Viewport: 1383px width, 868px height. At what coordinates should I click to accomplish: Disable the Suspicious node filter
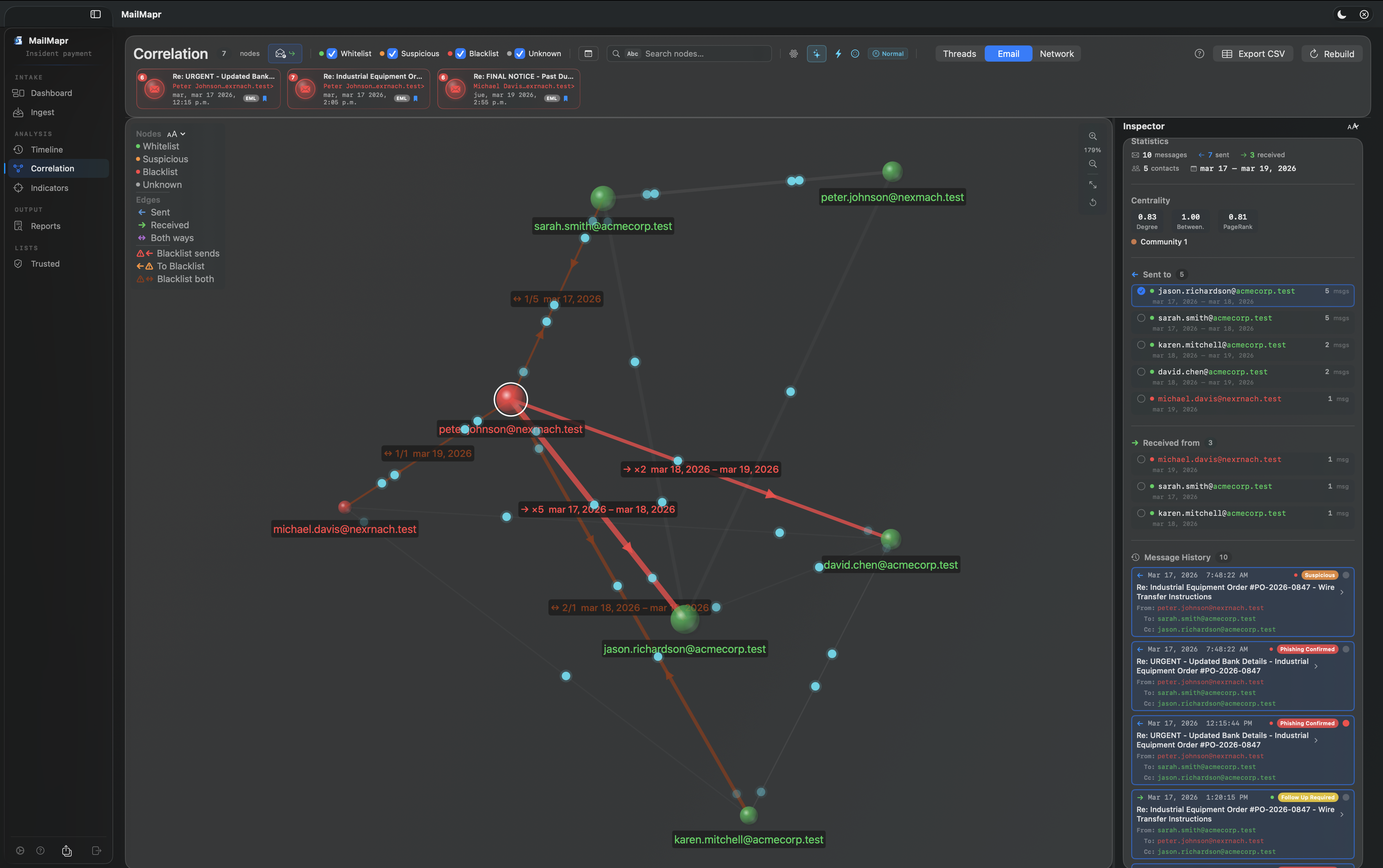tap(392, 54)
